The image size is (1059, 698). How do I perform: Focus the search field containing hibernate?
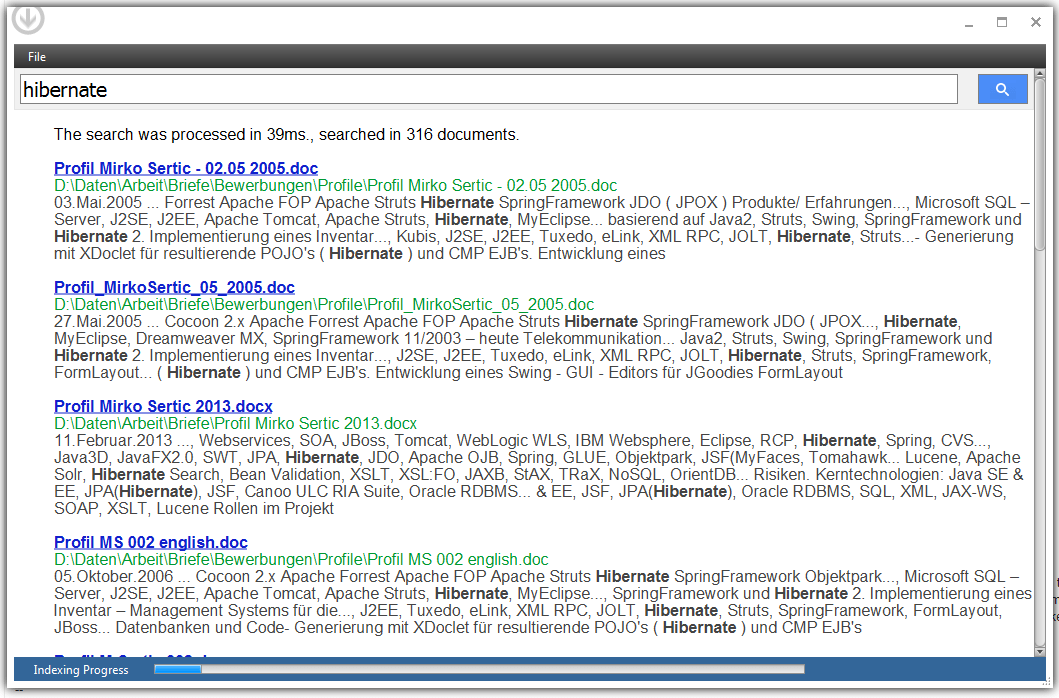[x=488, y=89]
